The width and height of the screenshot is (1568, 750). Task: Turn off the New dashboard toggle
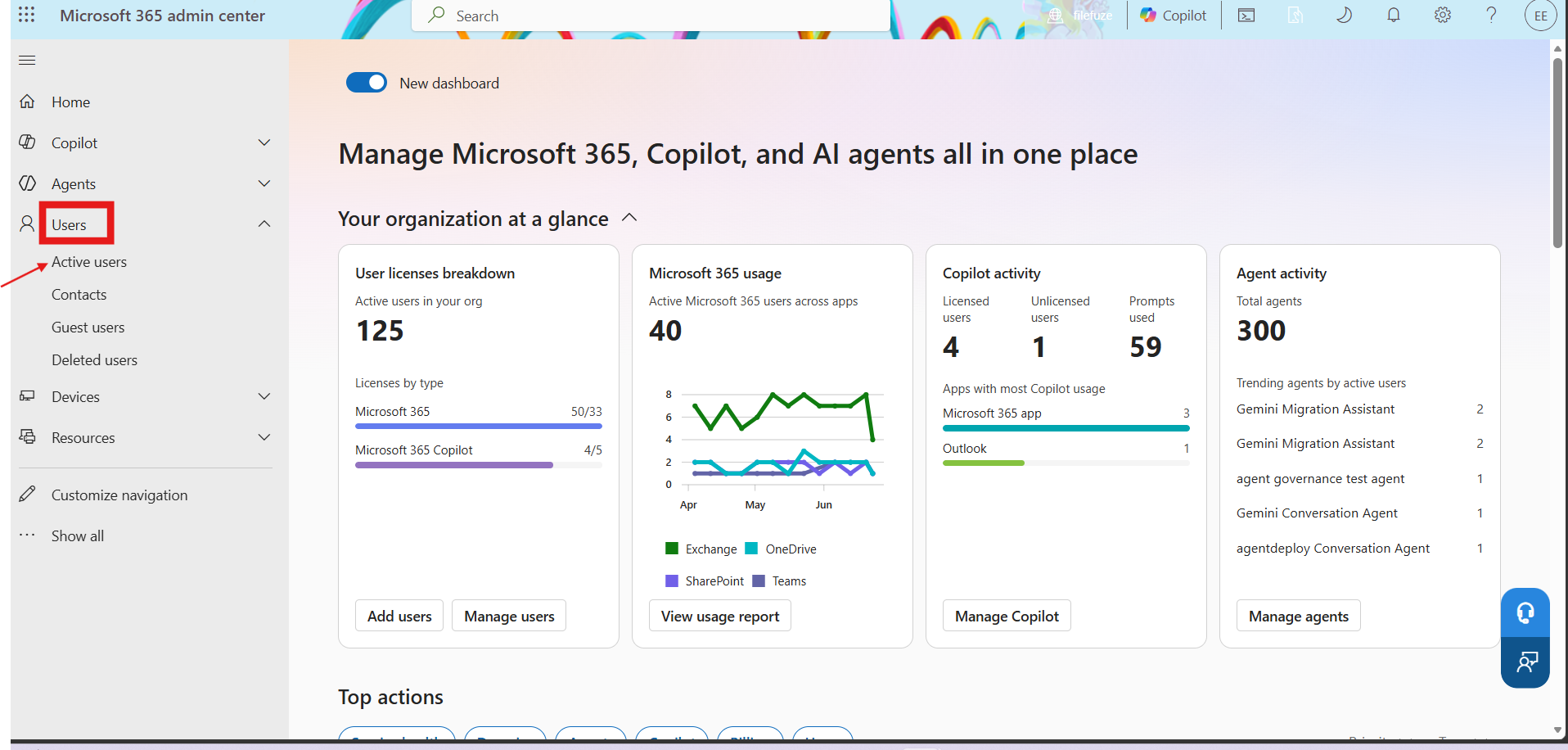point(367,83)
